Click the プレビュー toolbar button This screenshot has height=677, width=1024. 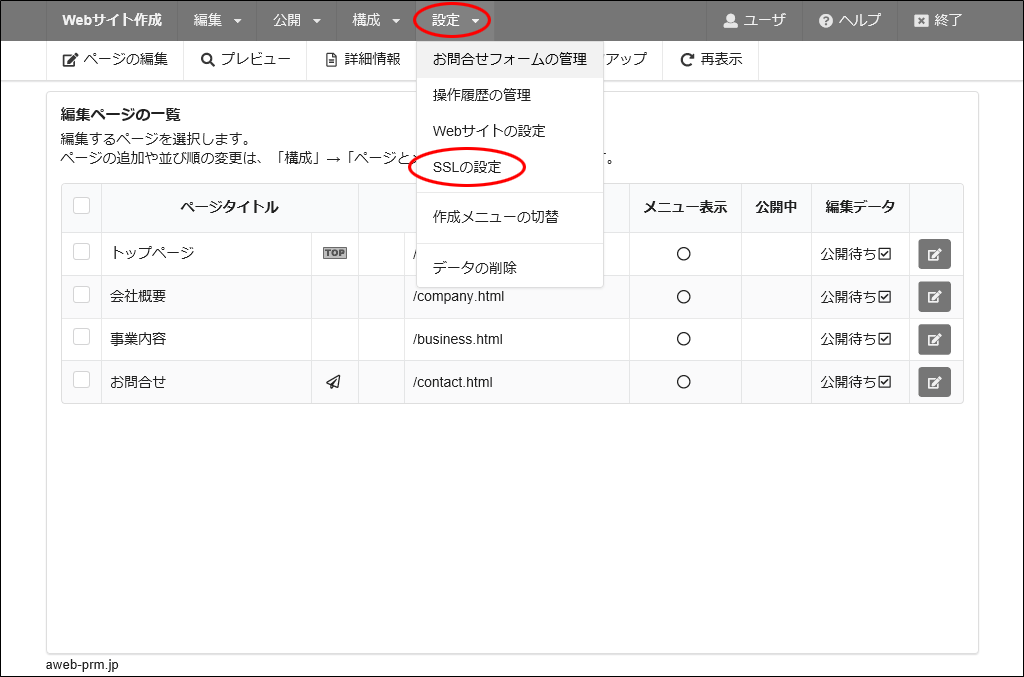tap(245, 59)
